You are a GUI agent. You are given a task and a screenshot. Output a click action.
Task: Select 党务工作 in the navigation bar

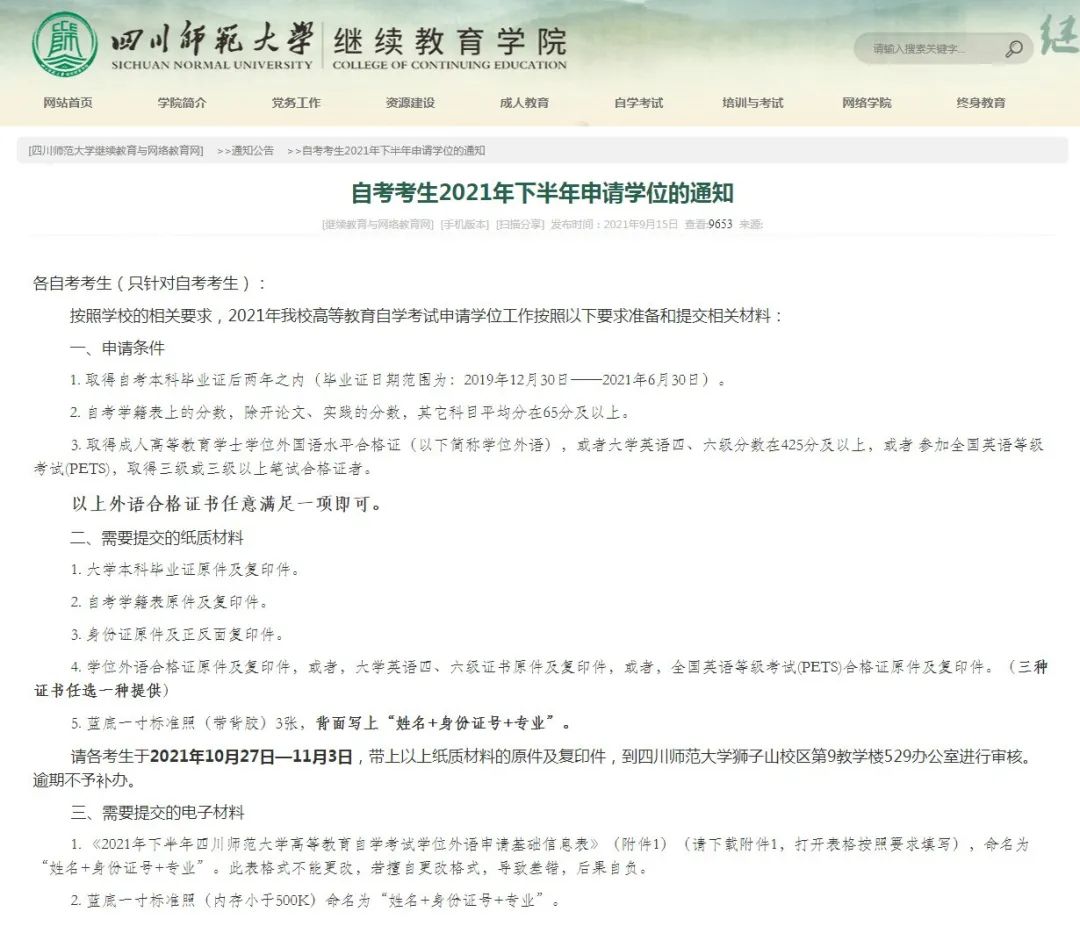[297, 102]
